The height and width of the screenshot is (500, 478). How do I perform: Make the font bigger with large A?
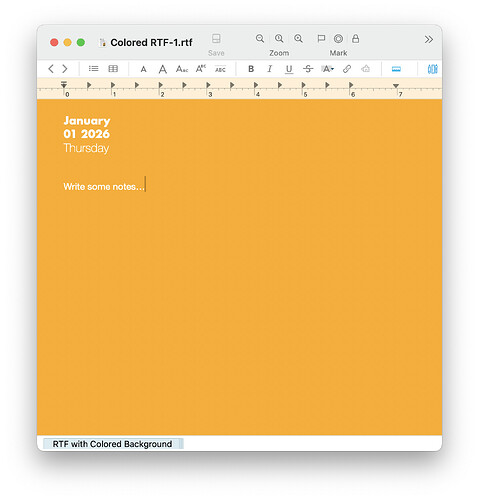pos(163,69)
